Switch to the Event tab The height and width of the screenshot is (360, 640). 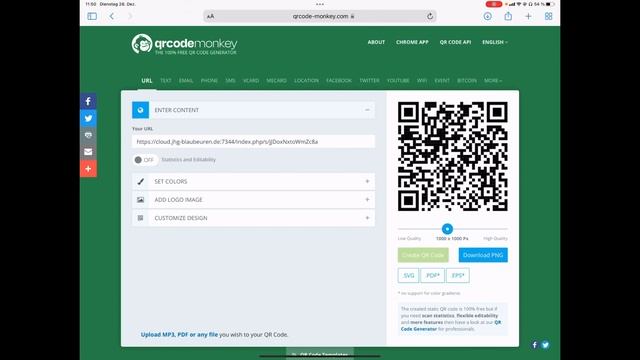coord(442,80)
